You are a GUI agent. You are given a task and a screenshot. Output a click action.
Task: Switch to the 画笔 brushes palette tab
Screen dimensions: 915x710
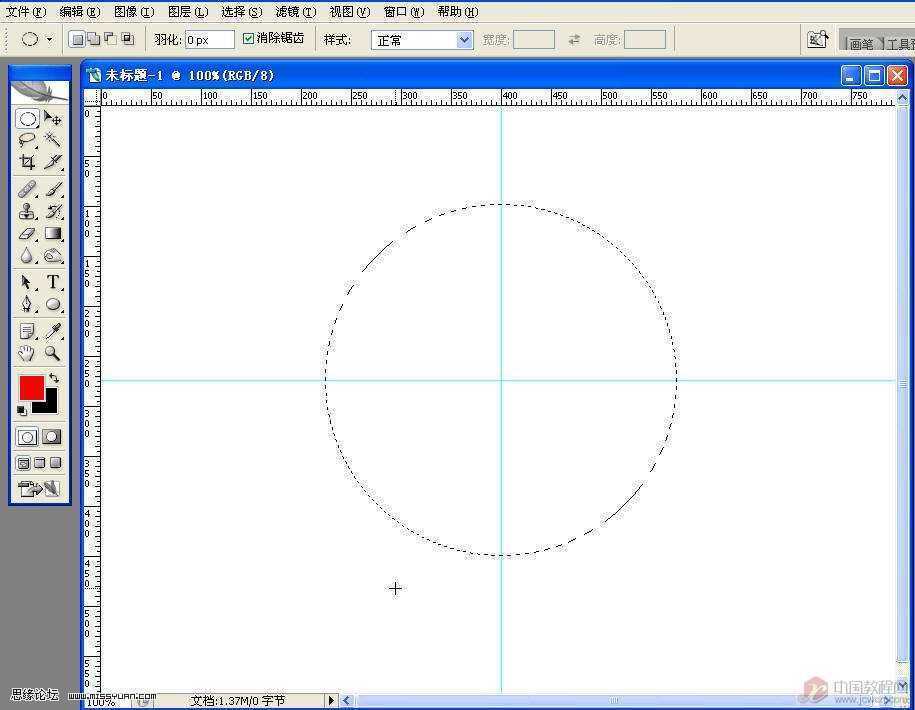pos(860,43)
